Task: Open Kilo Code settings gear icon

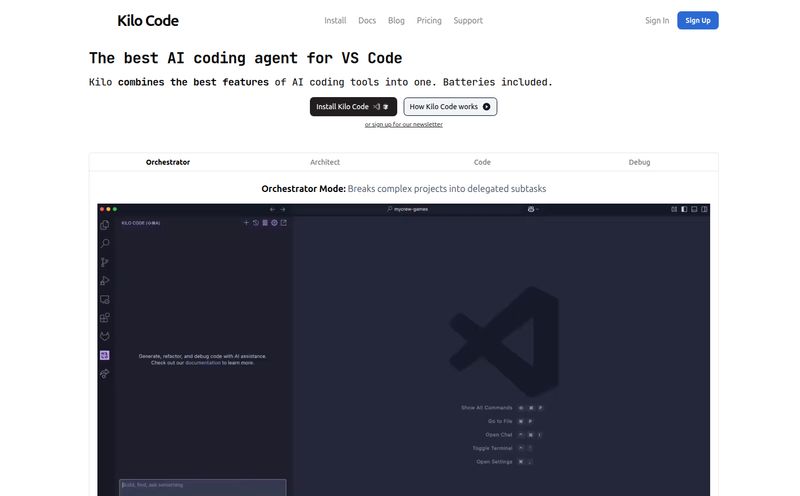Action: (274, 223)
